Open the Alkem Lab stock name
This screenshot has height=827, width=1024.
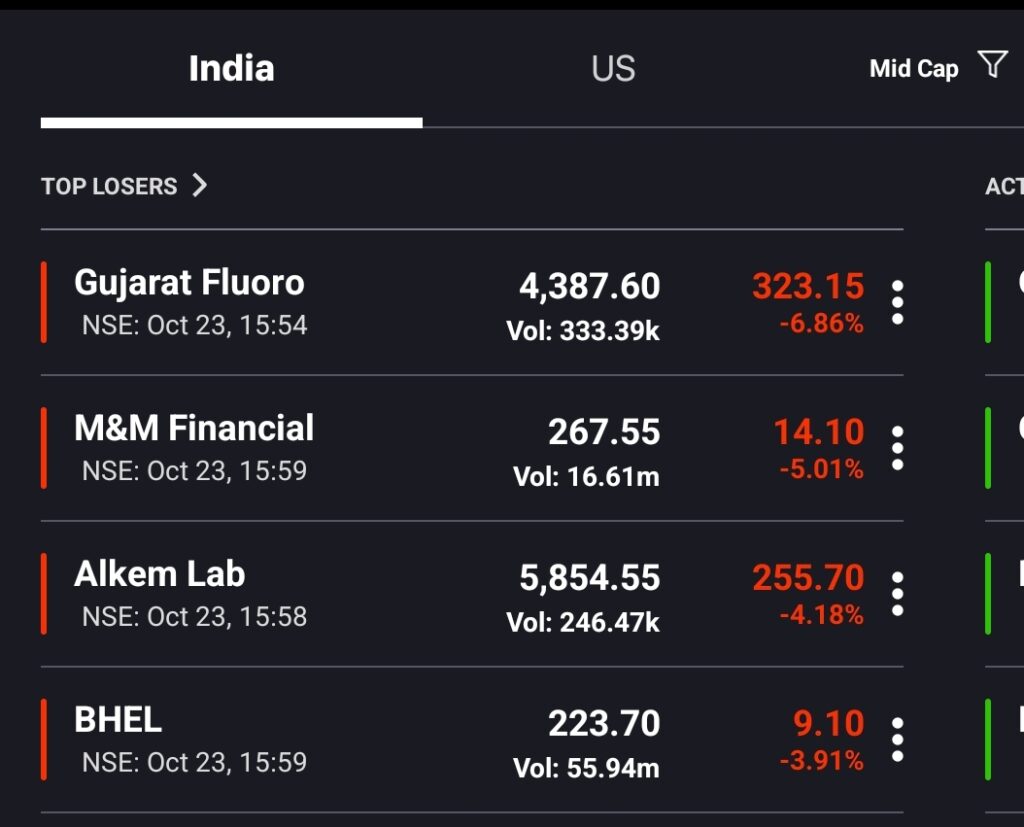(159, 574)
